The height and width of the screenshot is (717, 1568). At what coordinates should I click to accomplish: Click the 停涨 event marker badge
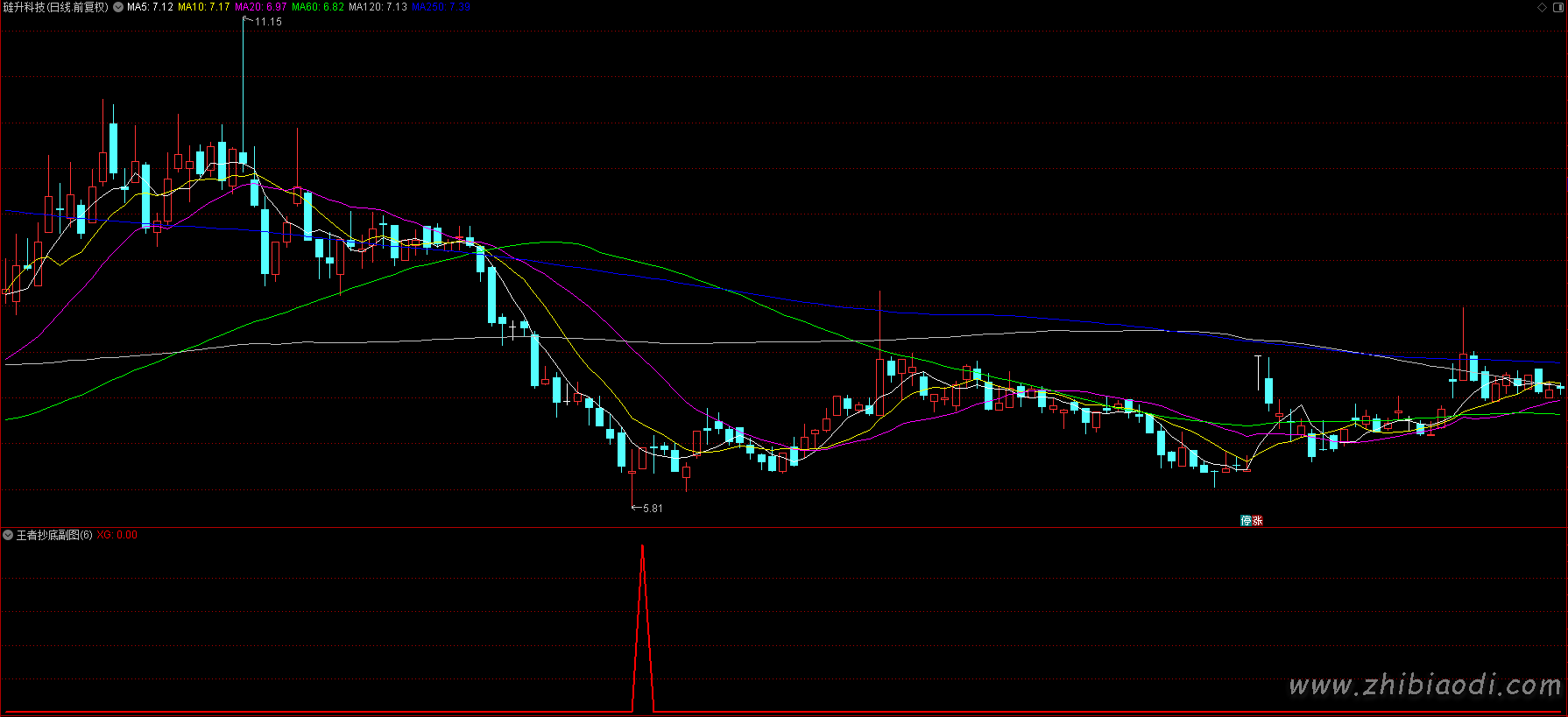tap(1252, 521)
